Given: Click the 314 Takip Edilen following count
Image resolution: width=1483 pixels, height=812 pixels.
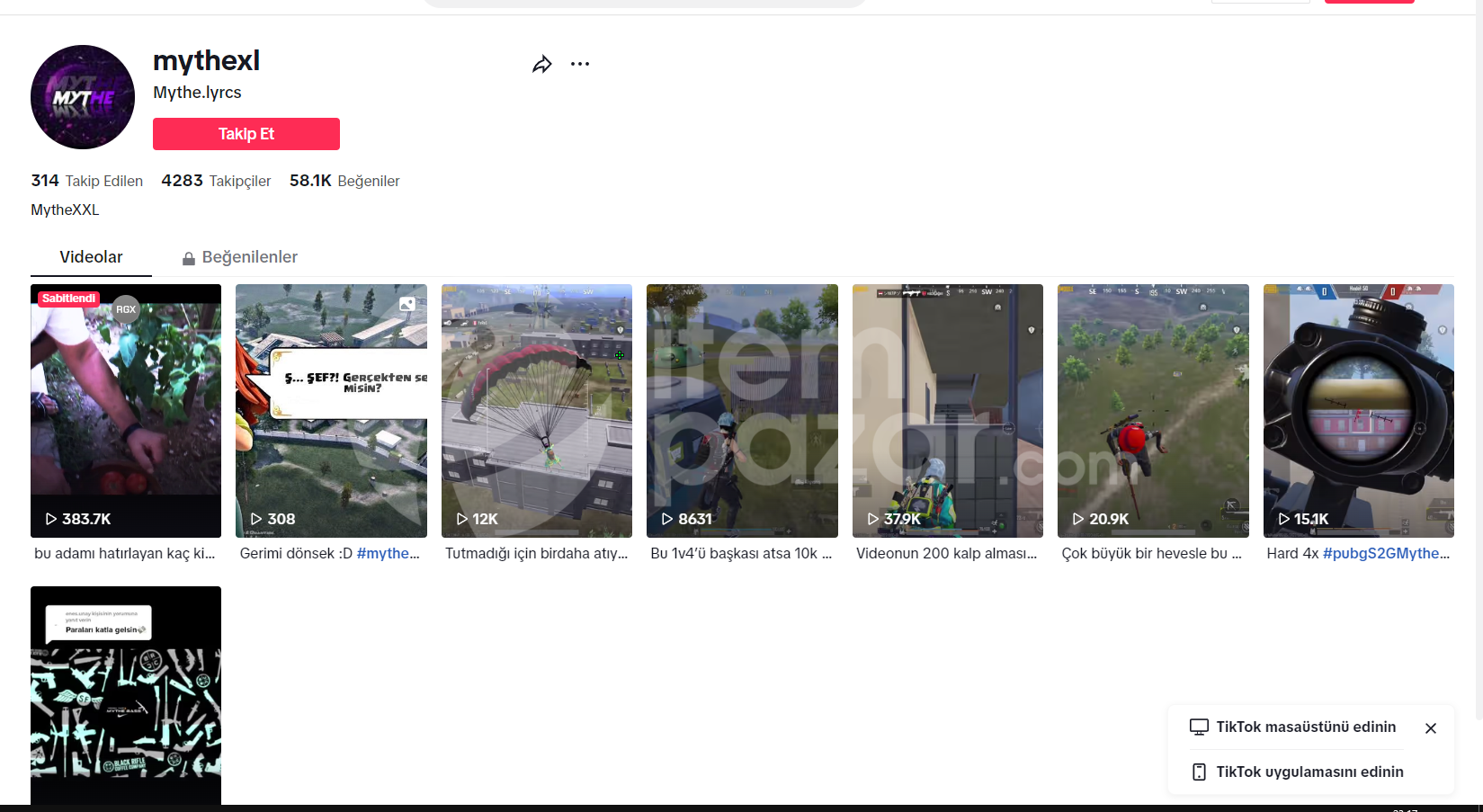Looking at the screenshot, I should click(87, 181).
